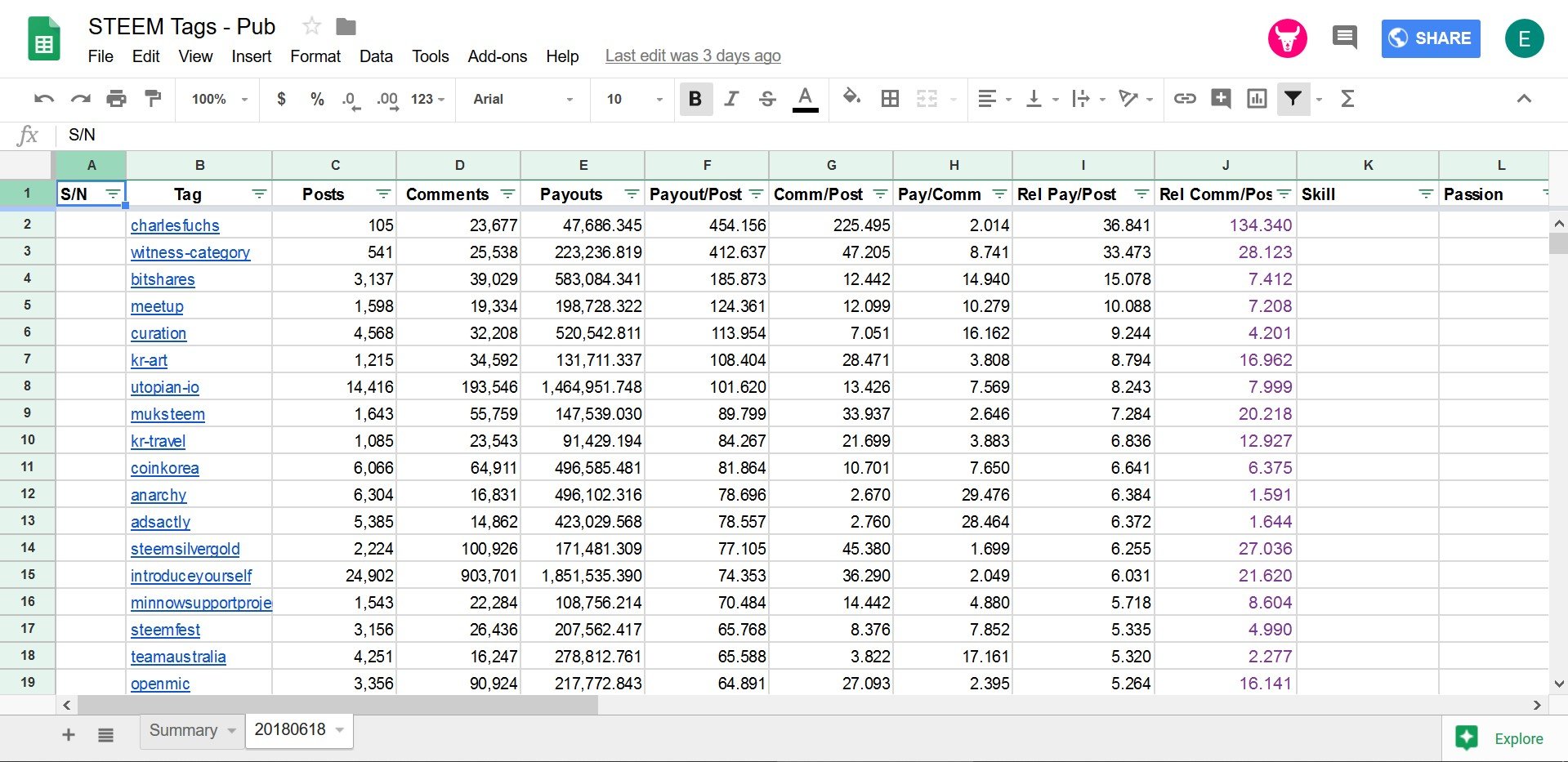The image size is (1568, 762).
Task: Open the Add-ons menu
Action: click(x=497, y=56)
